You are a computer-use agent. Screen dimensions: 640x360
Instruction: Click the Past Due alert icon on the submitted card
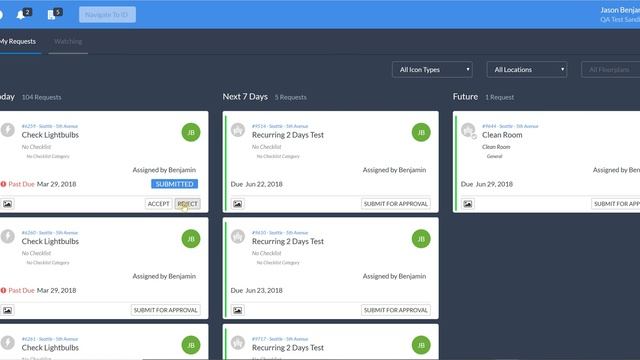pos(3,184)
